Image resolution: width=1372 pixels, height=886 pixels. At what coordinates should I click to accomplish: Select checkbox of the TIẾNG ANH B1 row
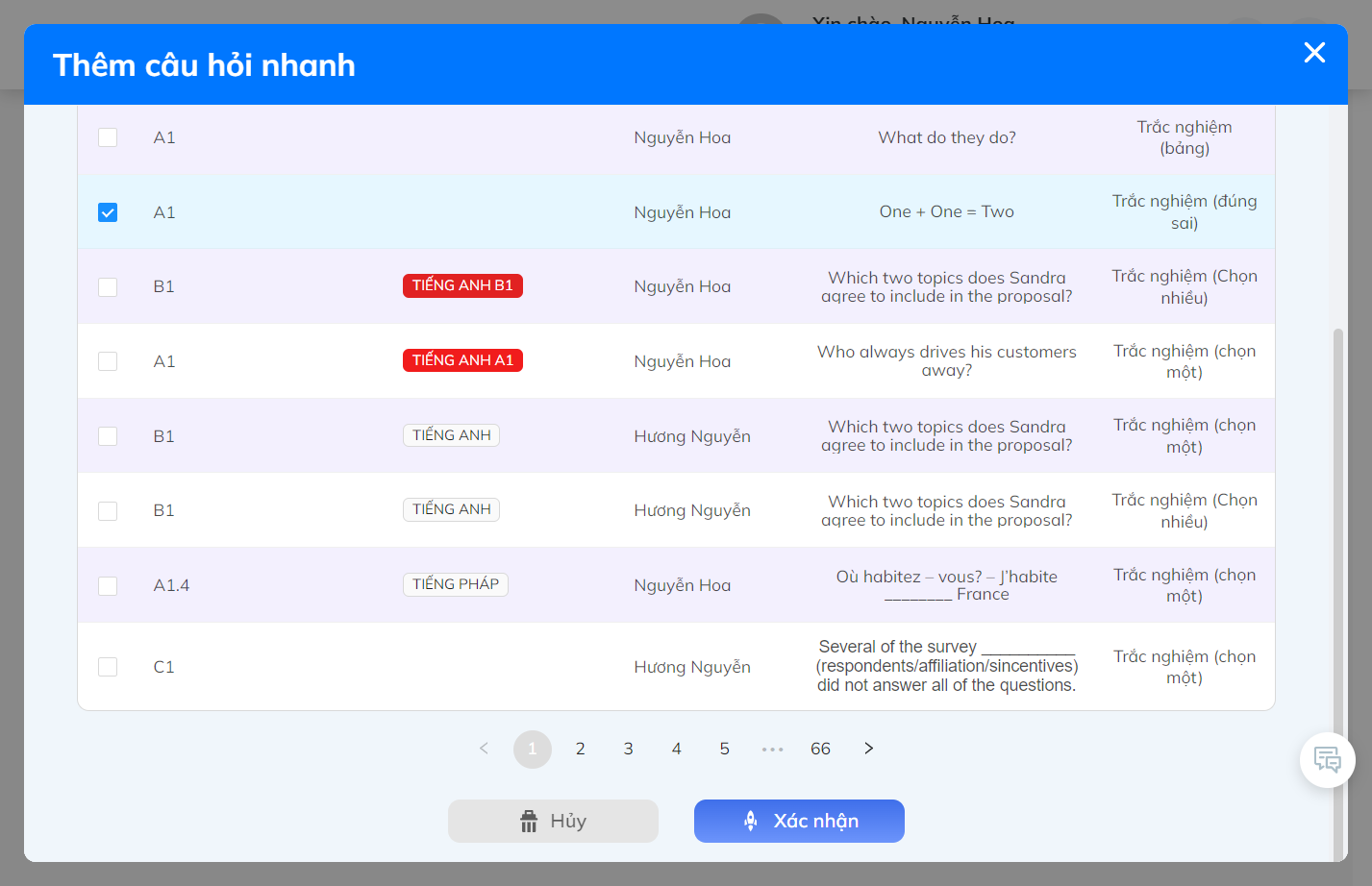(108, 286)
